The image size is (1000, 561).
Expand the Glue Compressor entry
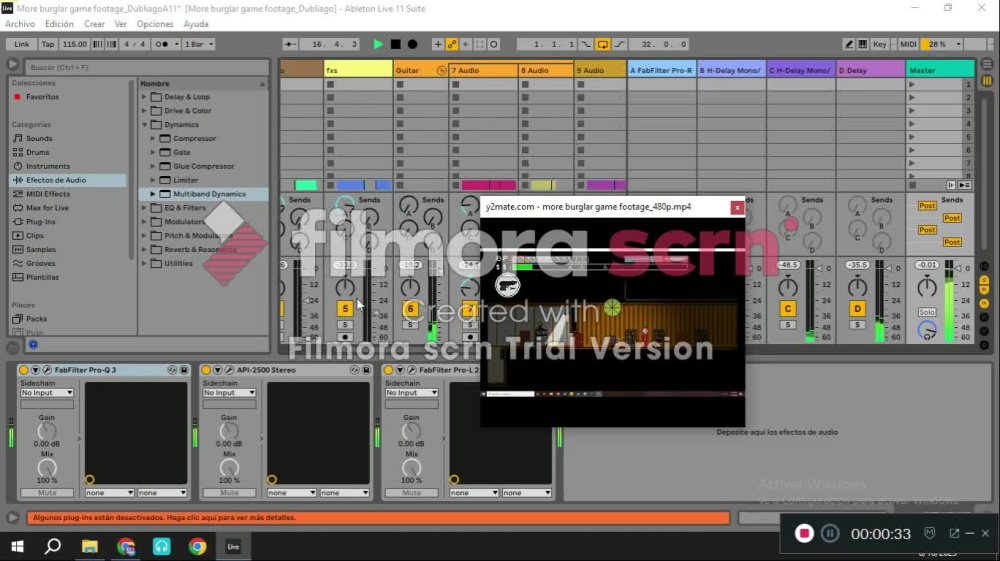click(x=153, y=166)
